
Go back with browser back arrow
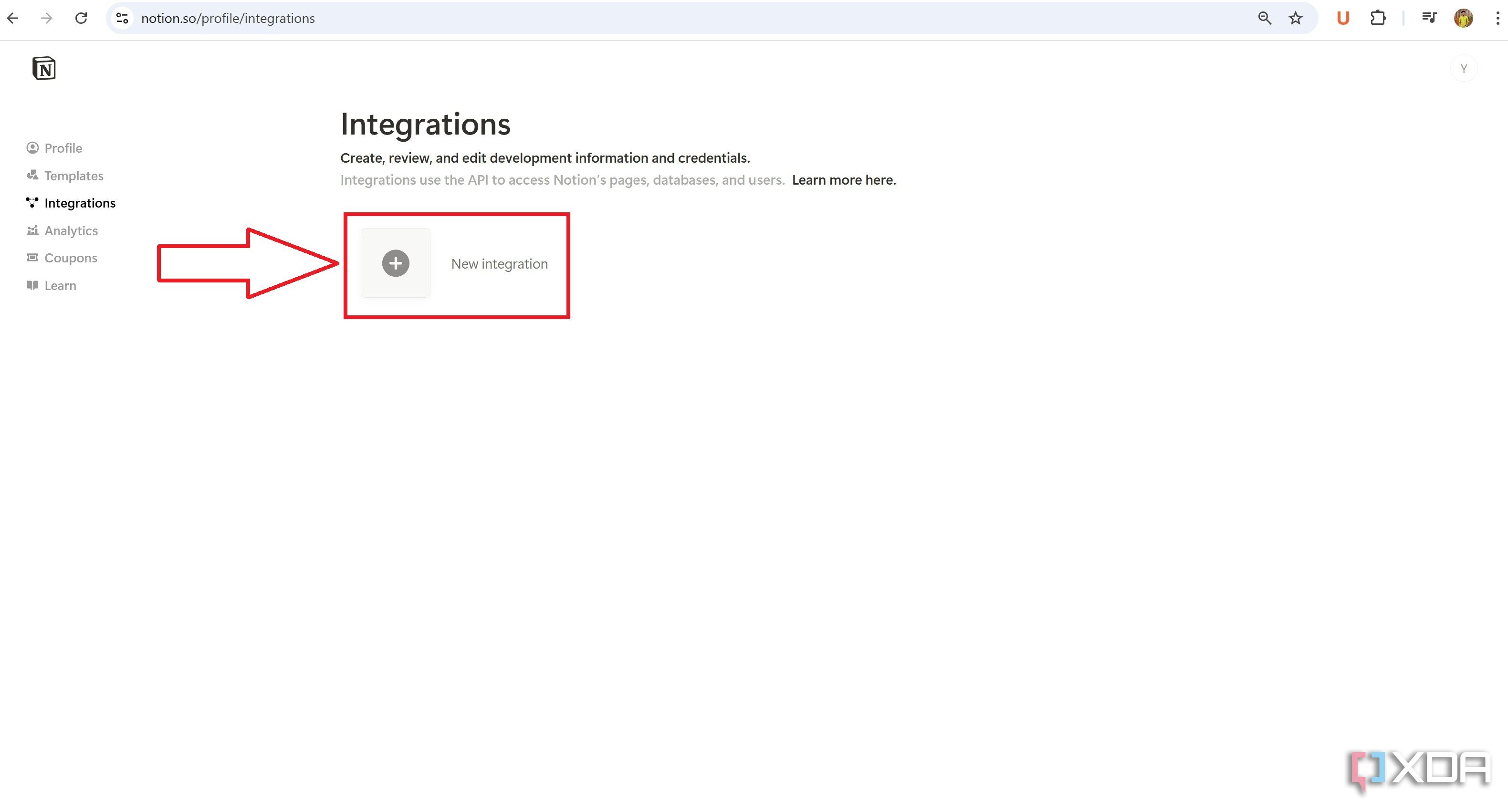coord(13,18)
